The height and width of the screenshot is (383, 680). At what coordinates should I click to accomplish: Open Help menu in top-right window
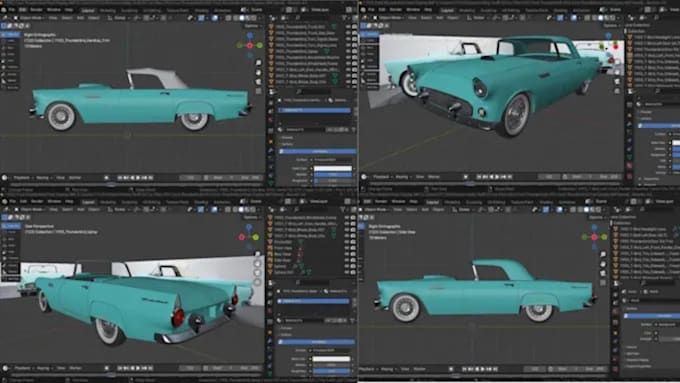(x=428, y=10)
